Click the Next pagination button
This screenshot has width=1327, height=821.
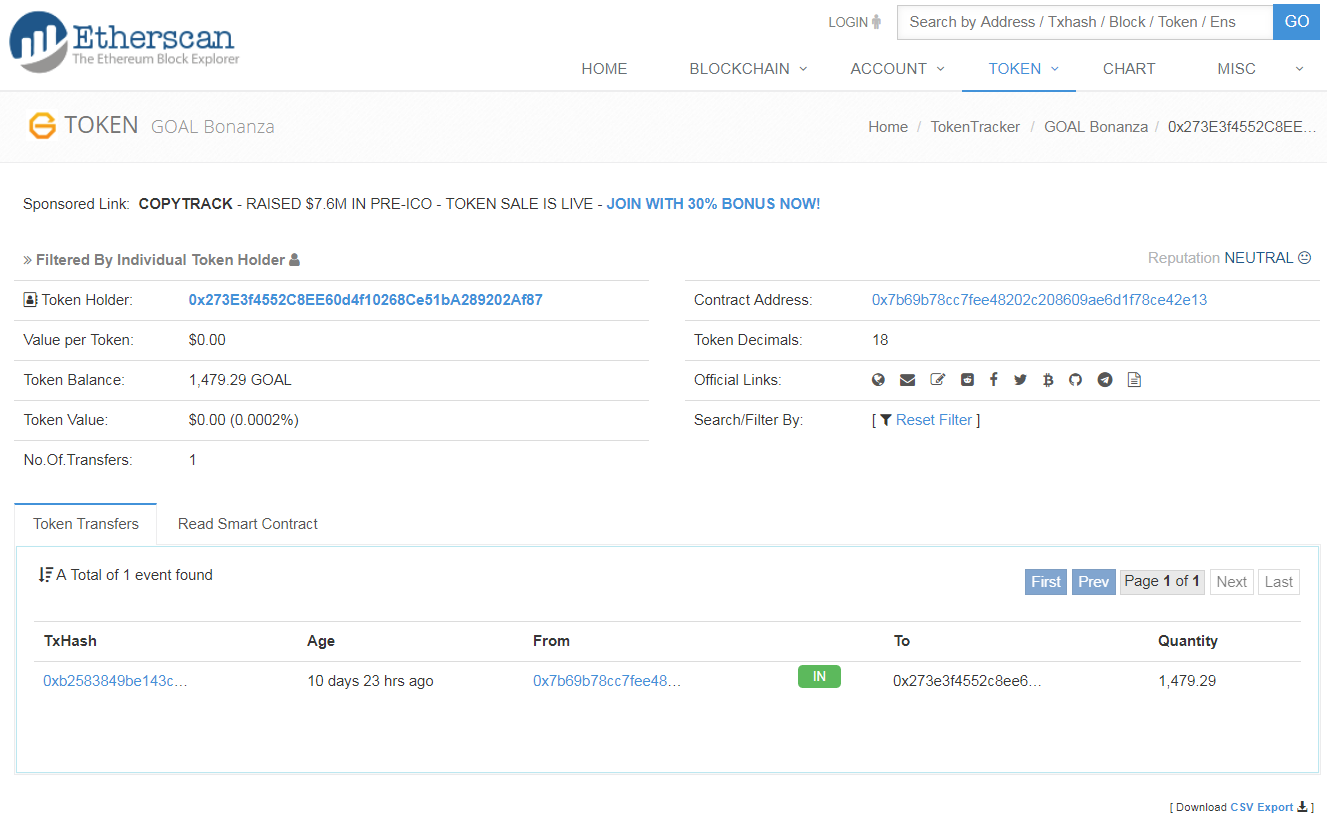click(x=1232, y=582)
